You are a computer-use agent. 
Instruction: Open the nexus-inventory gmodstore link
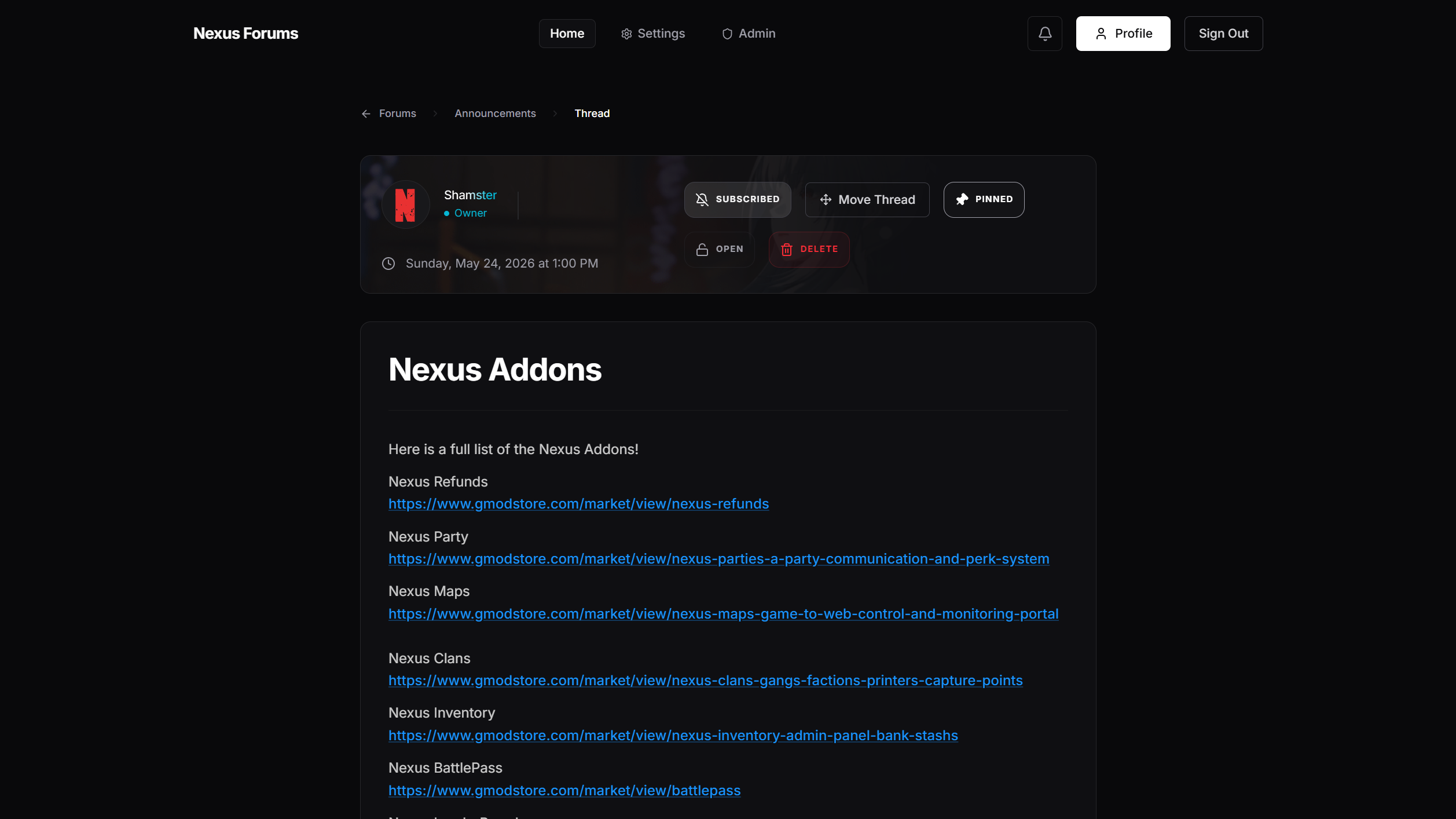[673, 736]
